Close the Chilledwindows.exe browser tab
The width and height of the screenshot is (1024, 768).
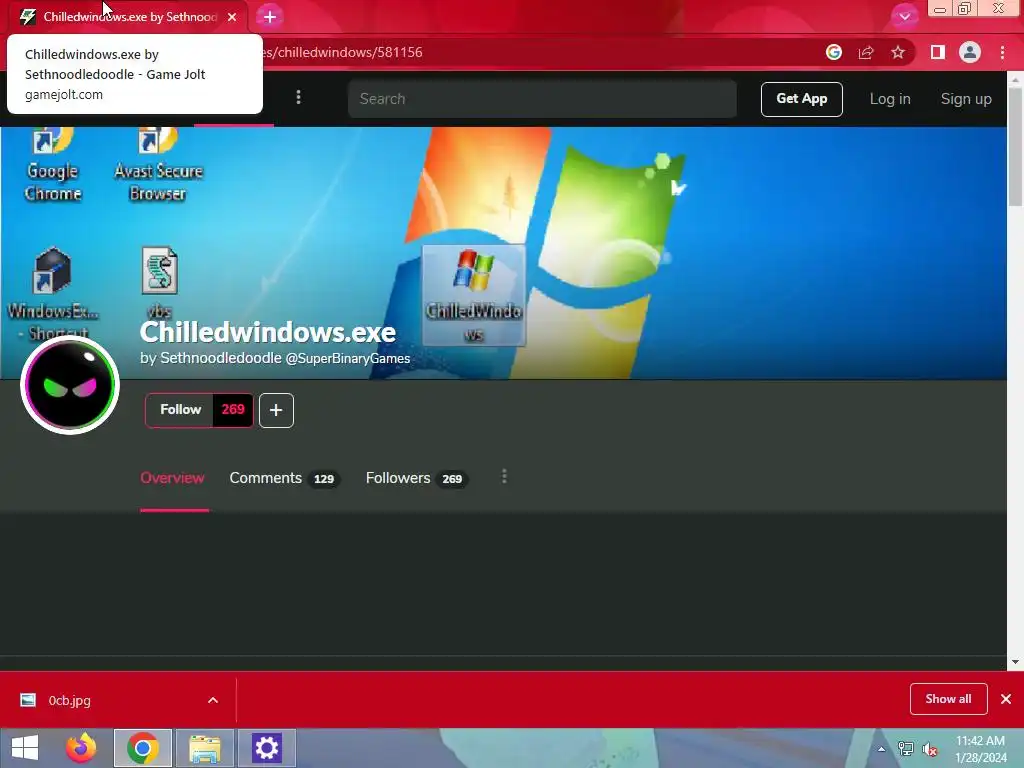click(x=232, y=17)
